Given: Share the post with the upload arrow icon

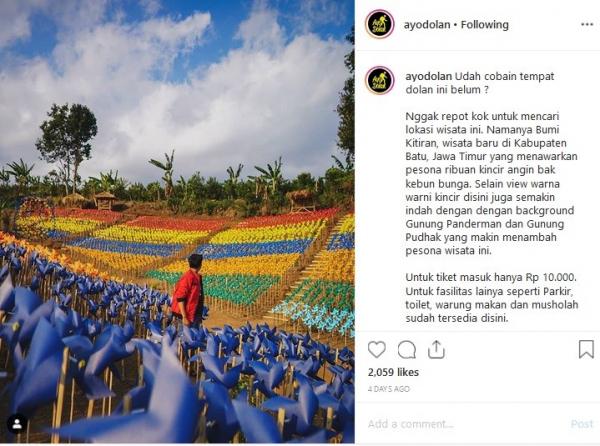Looking at the screenshot, I should (436, 349).
